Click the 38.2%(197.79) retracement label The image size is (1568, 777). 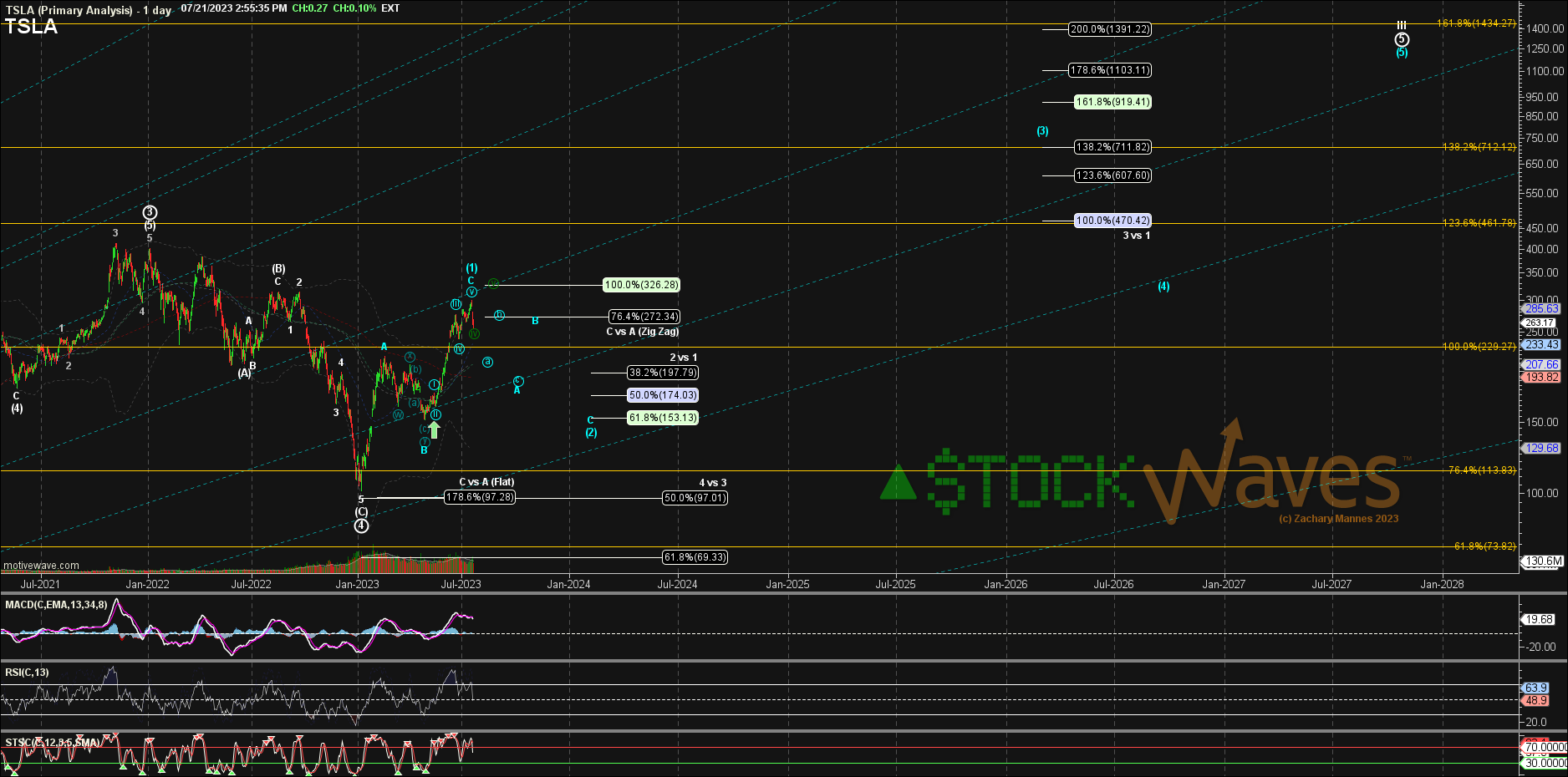pyautogui.click(x=663, y=373)
